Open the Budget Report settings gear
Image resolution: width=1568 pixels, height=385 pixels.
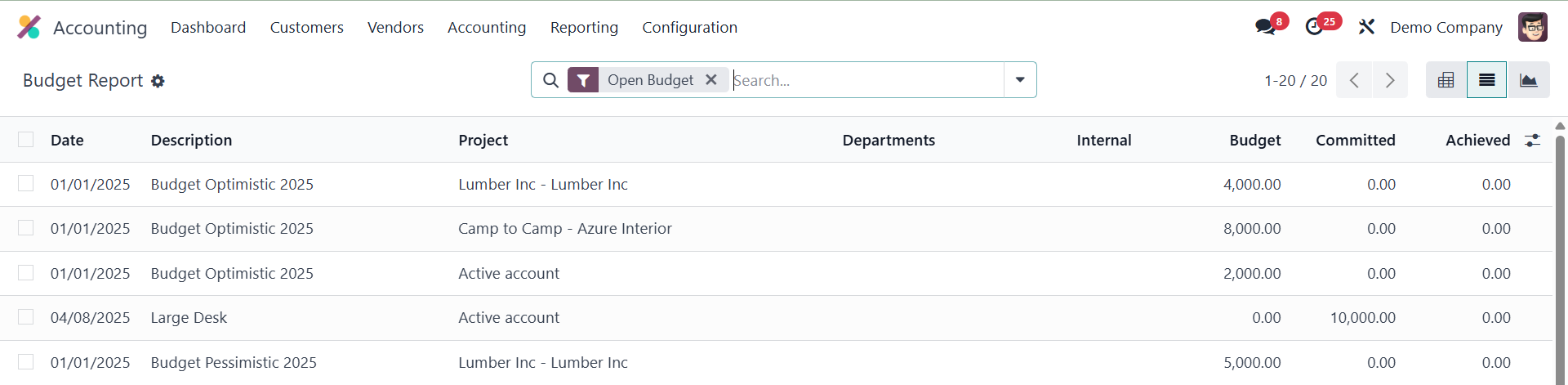point(158,81)
